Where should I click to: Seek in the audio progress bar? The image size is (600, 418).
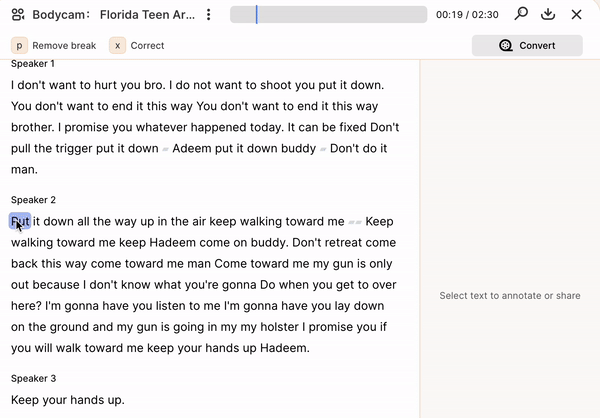pyautogui.click(x=328, y=15)
